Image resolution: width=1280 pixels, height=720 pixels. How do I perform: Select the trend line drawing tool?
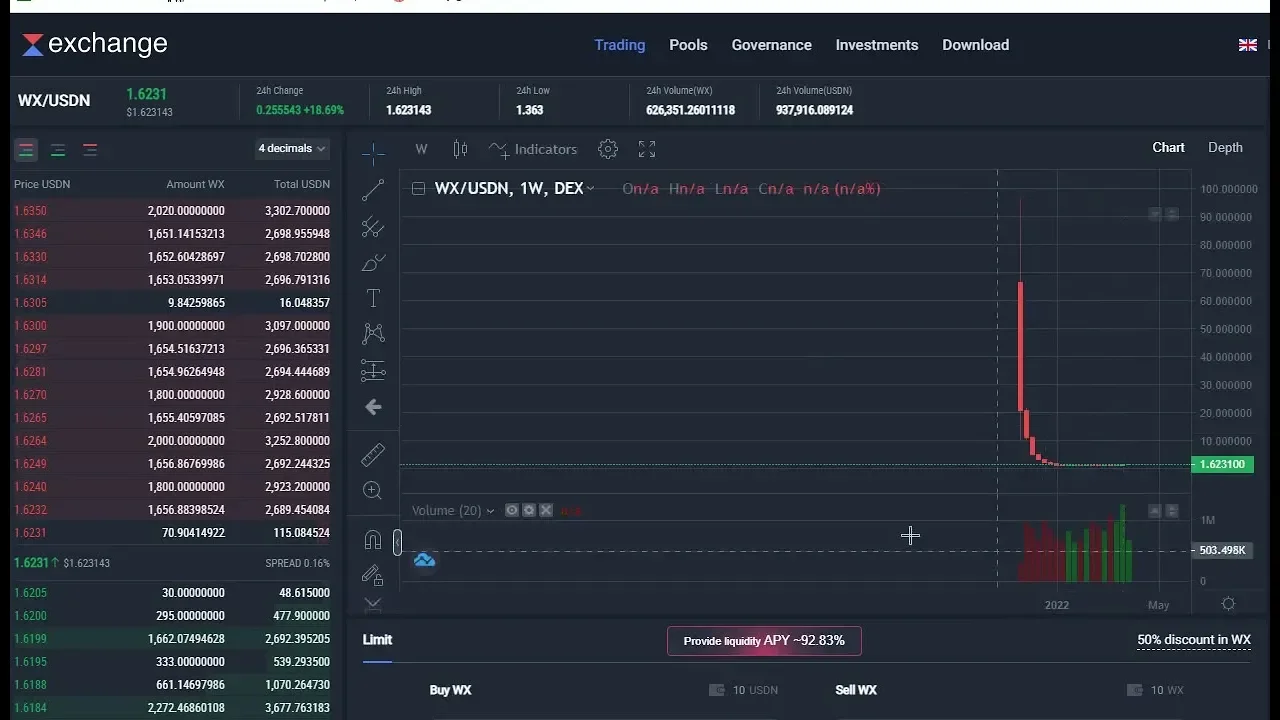click(373, 190)
